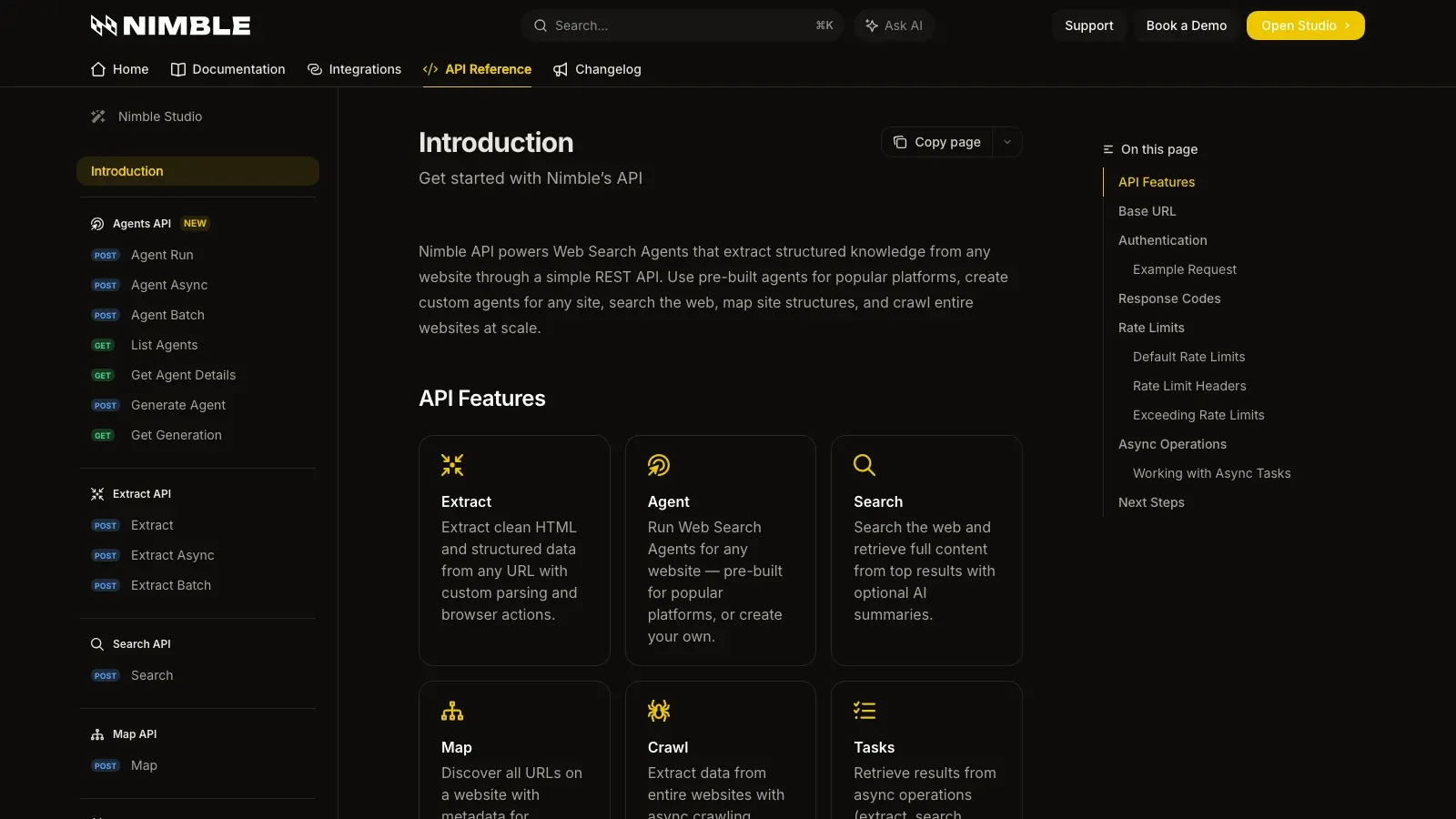Click the Extract API section icon
The width and height of the screenshot is (1456, 819).
point(97,494)
